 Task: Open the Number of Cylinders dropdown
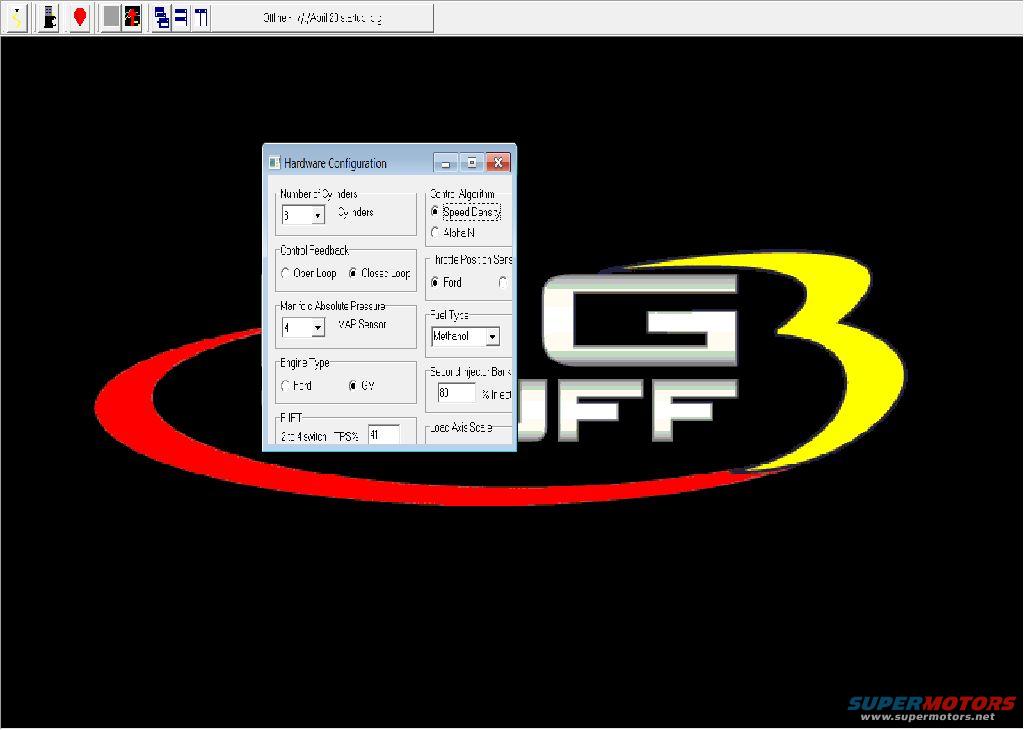(x=317, y=215)
